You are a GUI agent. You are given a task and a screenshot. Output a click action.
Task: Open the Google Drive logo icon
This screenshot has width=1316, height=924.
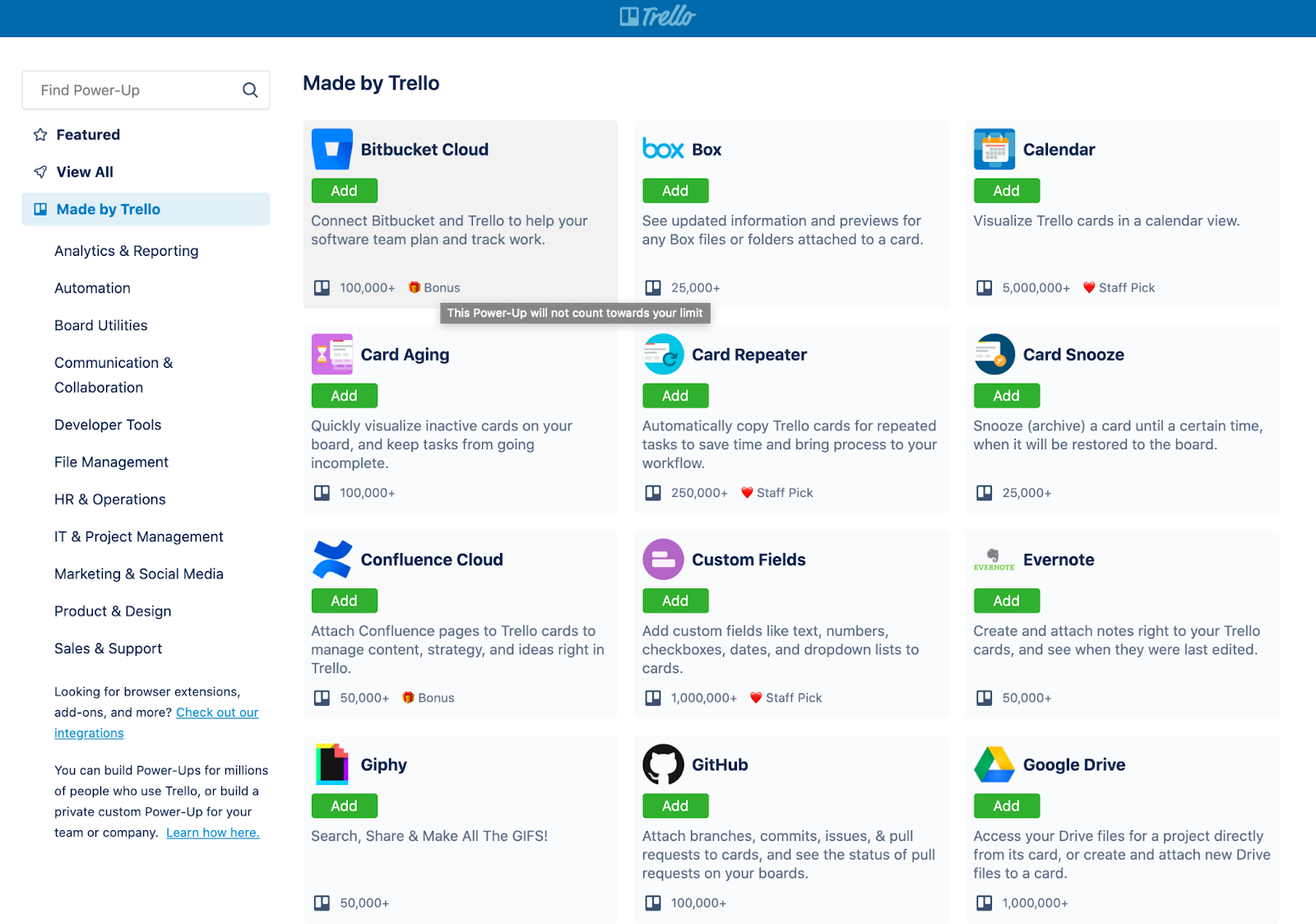click(x=994, y=764)
